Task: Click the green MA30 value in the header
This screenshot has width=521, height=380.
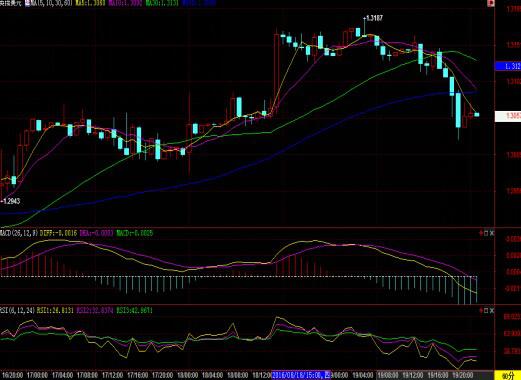Action: pos(162,3)
